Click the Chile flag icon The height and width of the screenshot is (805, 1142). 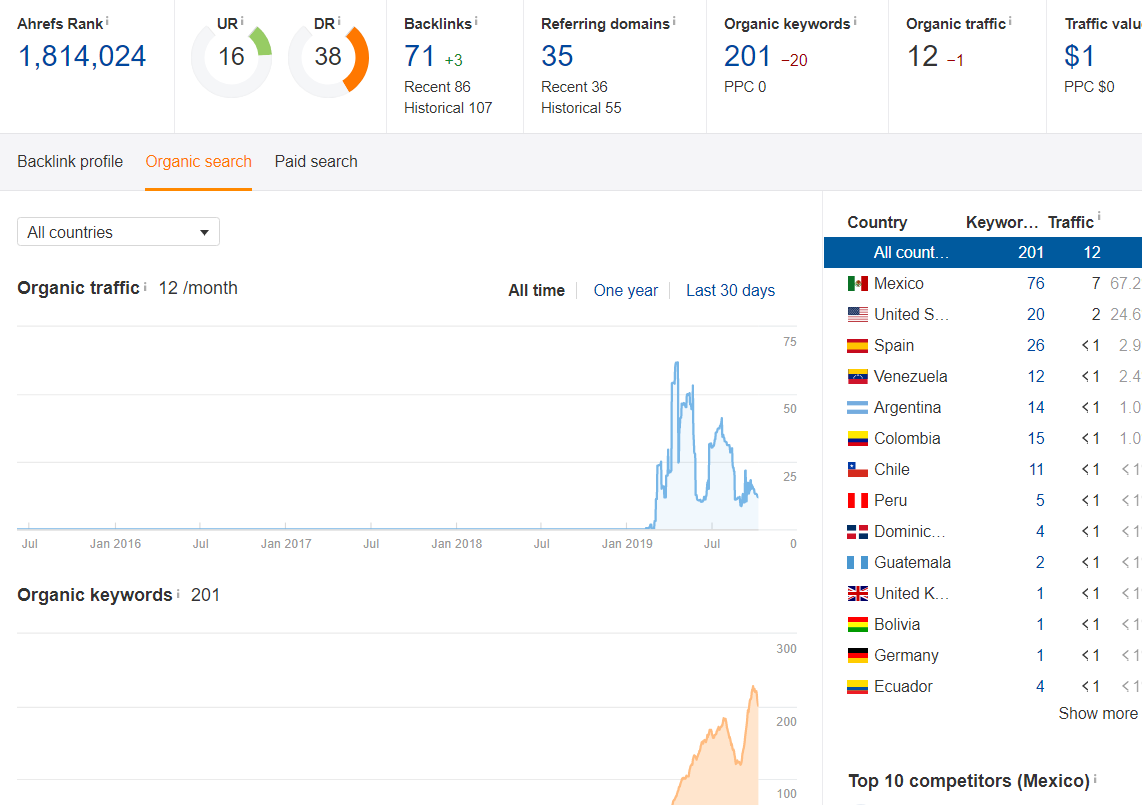tap(857, 469)
